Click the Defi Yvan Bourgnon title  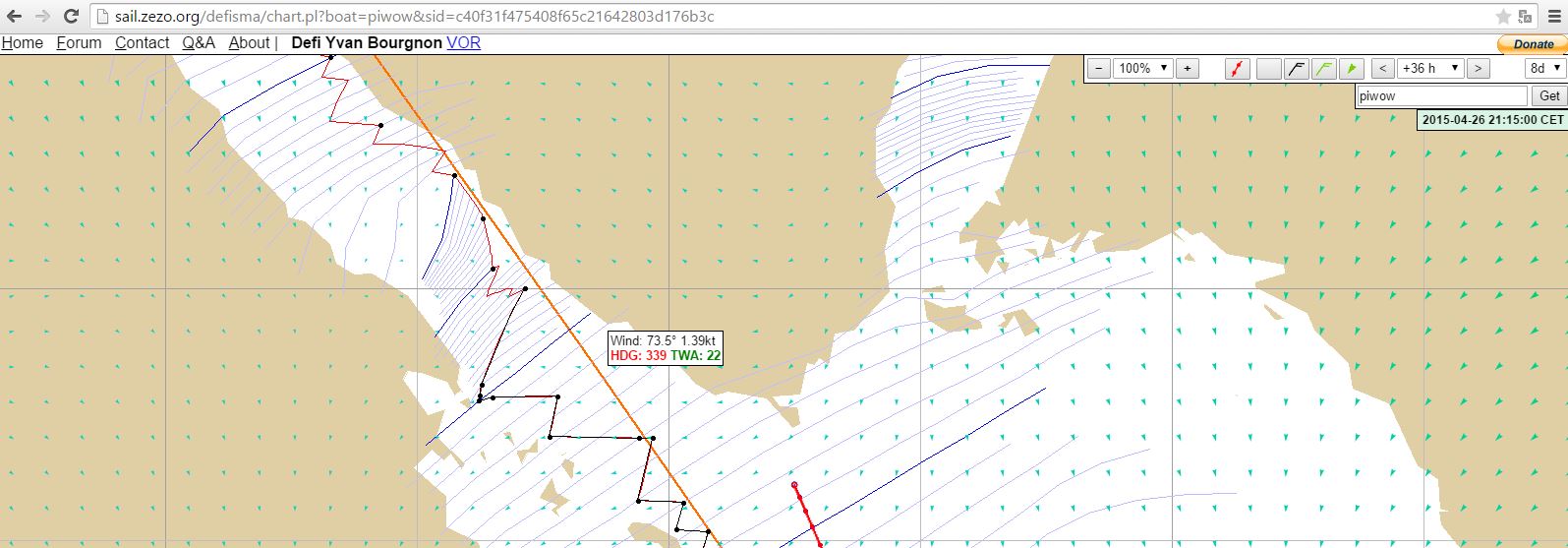click(367, 42)
